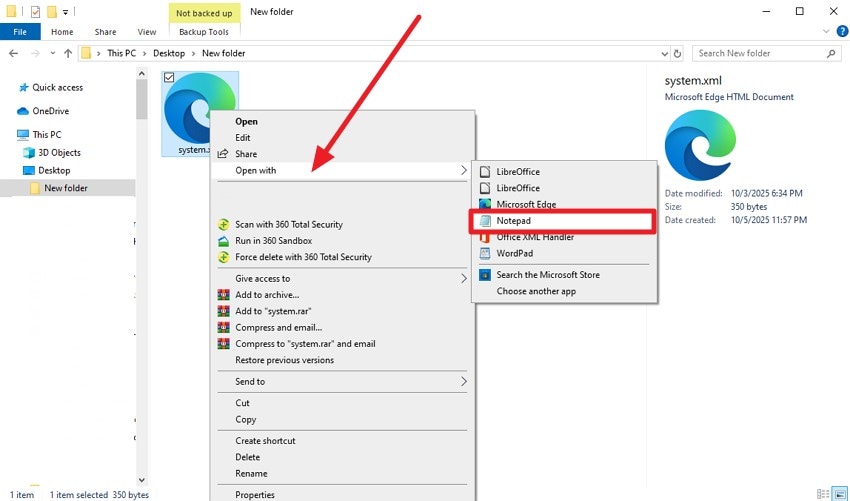Click the 360 Total Security scan icon
The height and width of the screenshot is (501, 850).
coord(223,224)
